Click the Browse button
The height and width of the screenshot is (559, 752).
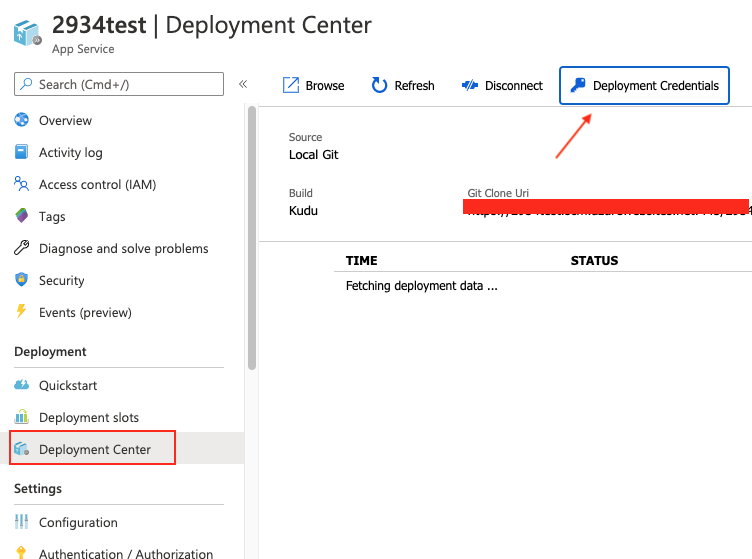pyautogui.click(x=314, y=85)
